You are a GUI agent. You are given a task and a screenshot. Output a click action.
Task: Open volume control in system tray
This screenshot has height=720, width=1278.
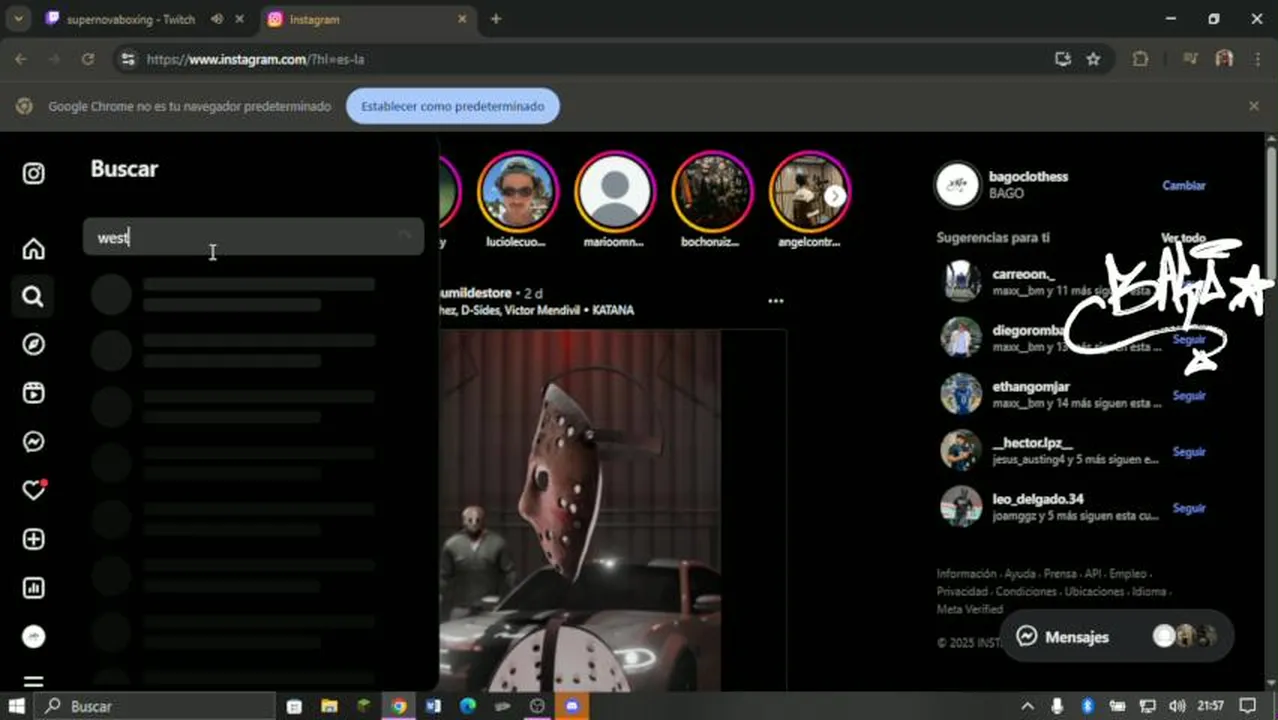(x=1177, y=706)
